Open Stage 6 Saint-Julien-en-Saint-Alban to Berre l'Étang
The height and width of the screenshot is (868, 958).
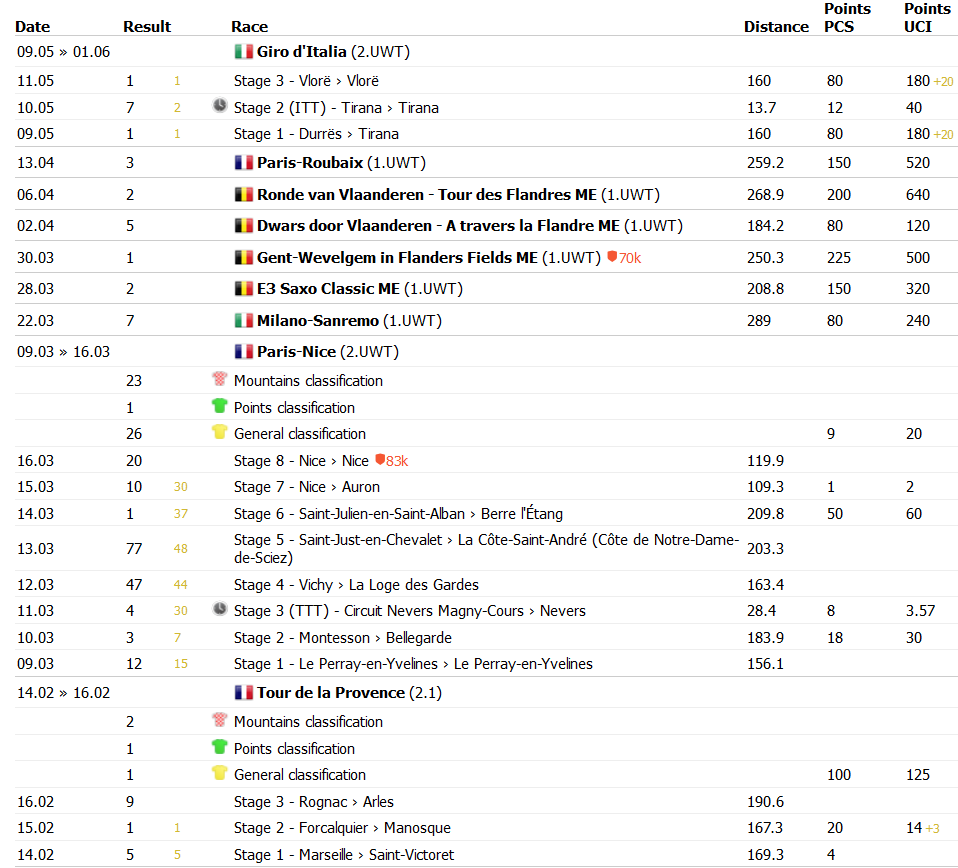[398, 514]
